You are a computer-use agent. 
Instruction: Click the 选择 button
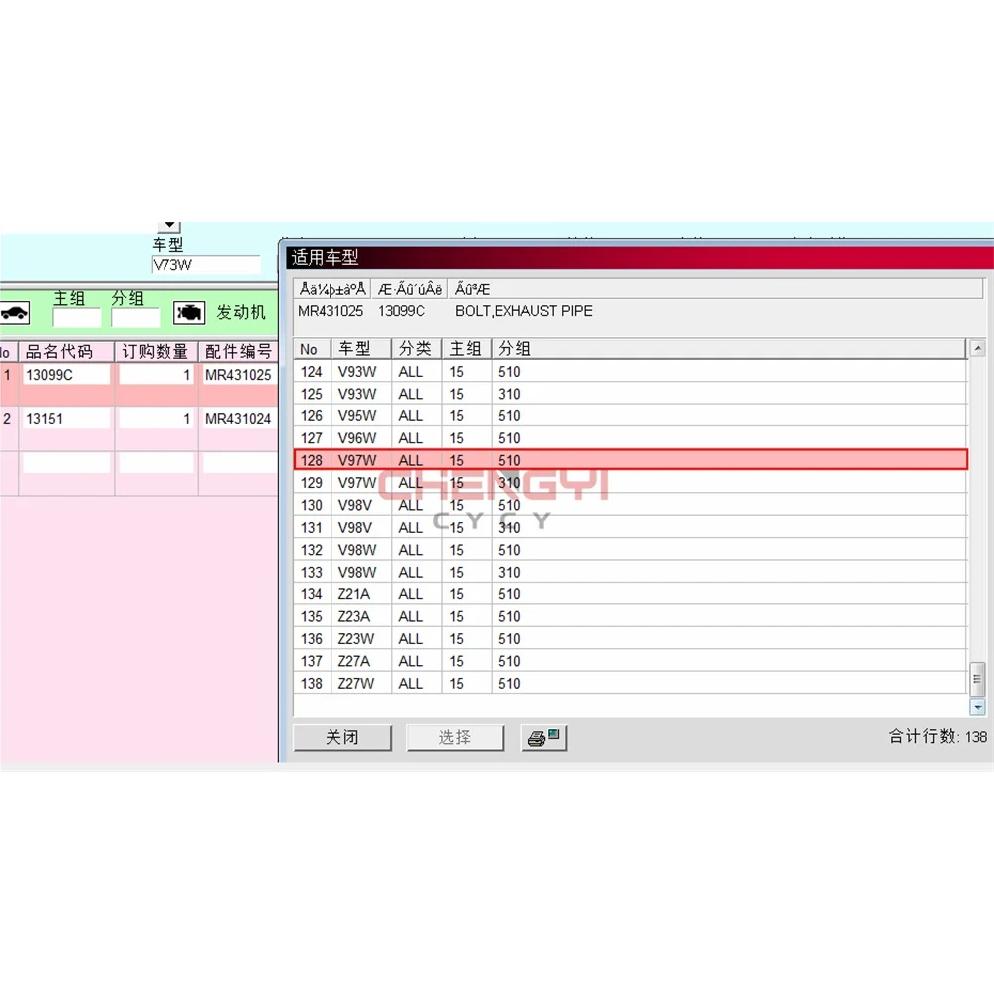click(x=455, y=737)
